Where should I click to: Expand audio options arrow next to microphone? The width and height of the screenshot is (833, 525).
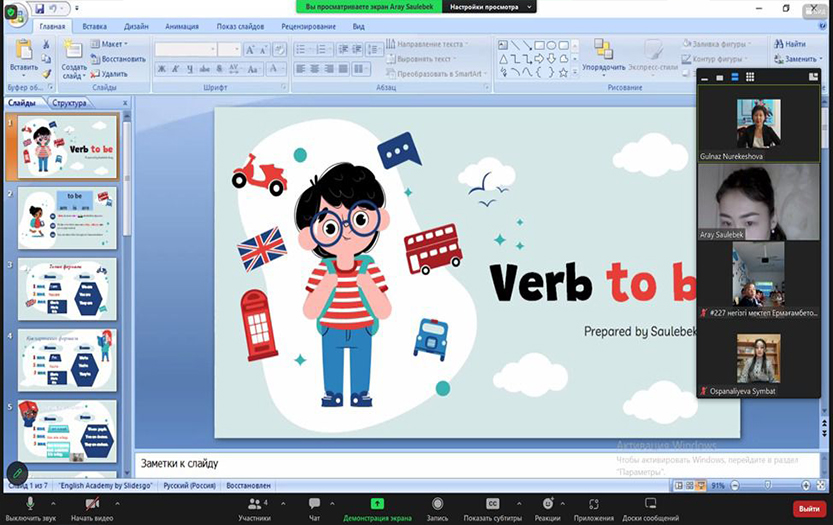coord(52,501)
